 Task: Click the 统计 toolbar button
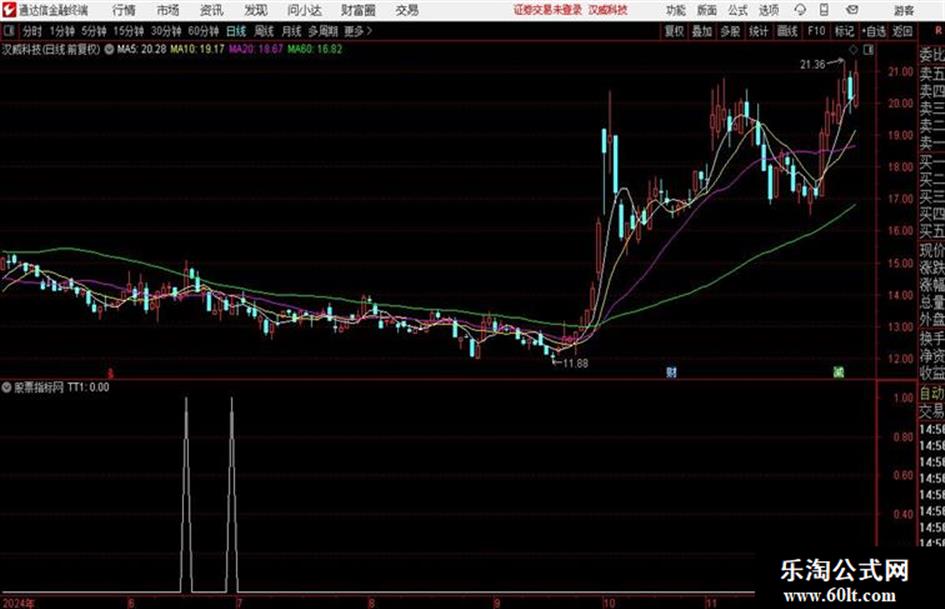(x=759, y=31)
